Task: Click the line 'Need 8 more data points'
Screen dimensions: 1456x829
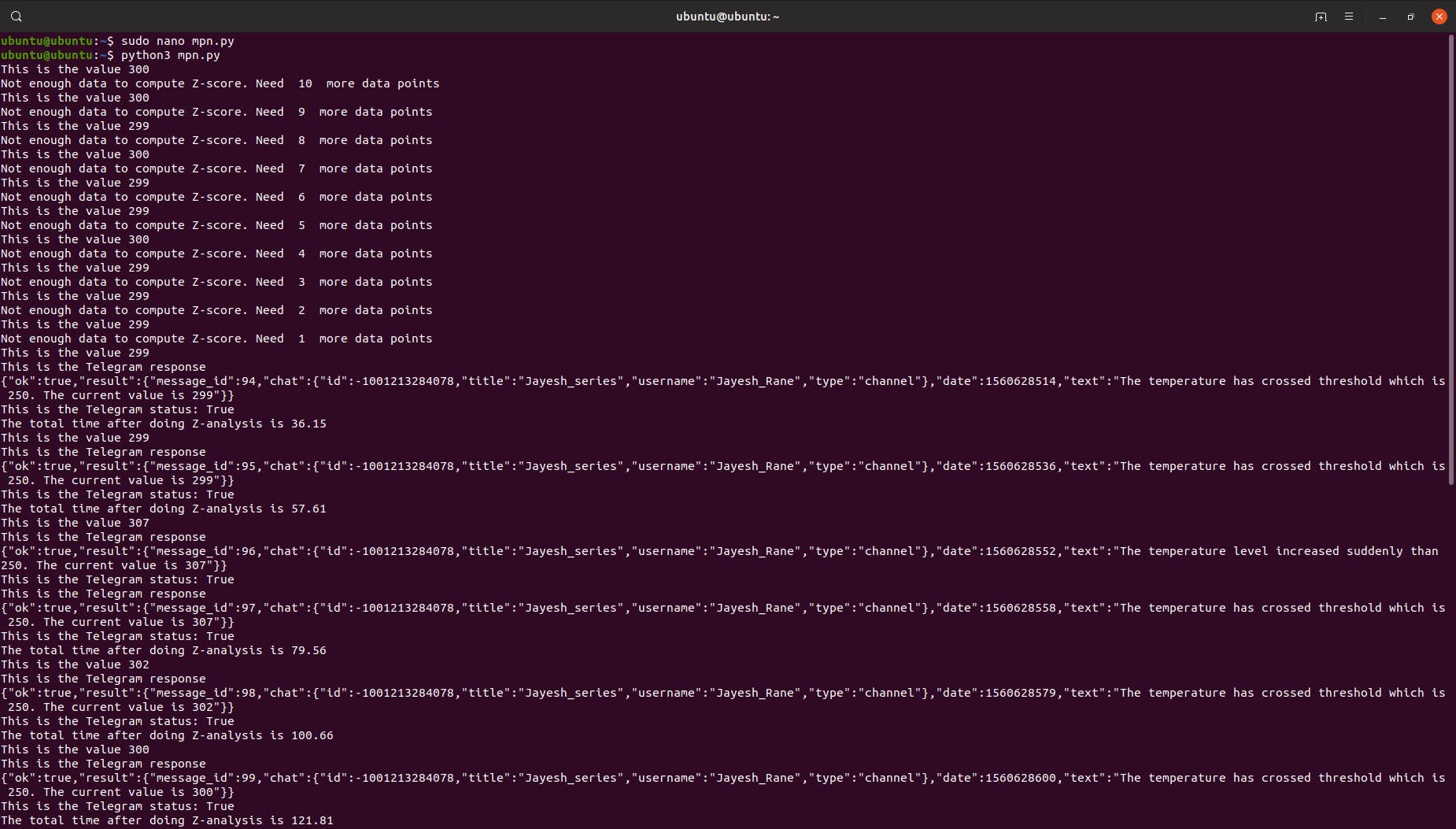Action: [216, 140]
